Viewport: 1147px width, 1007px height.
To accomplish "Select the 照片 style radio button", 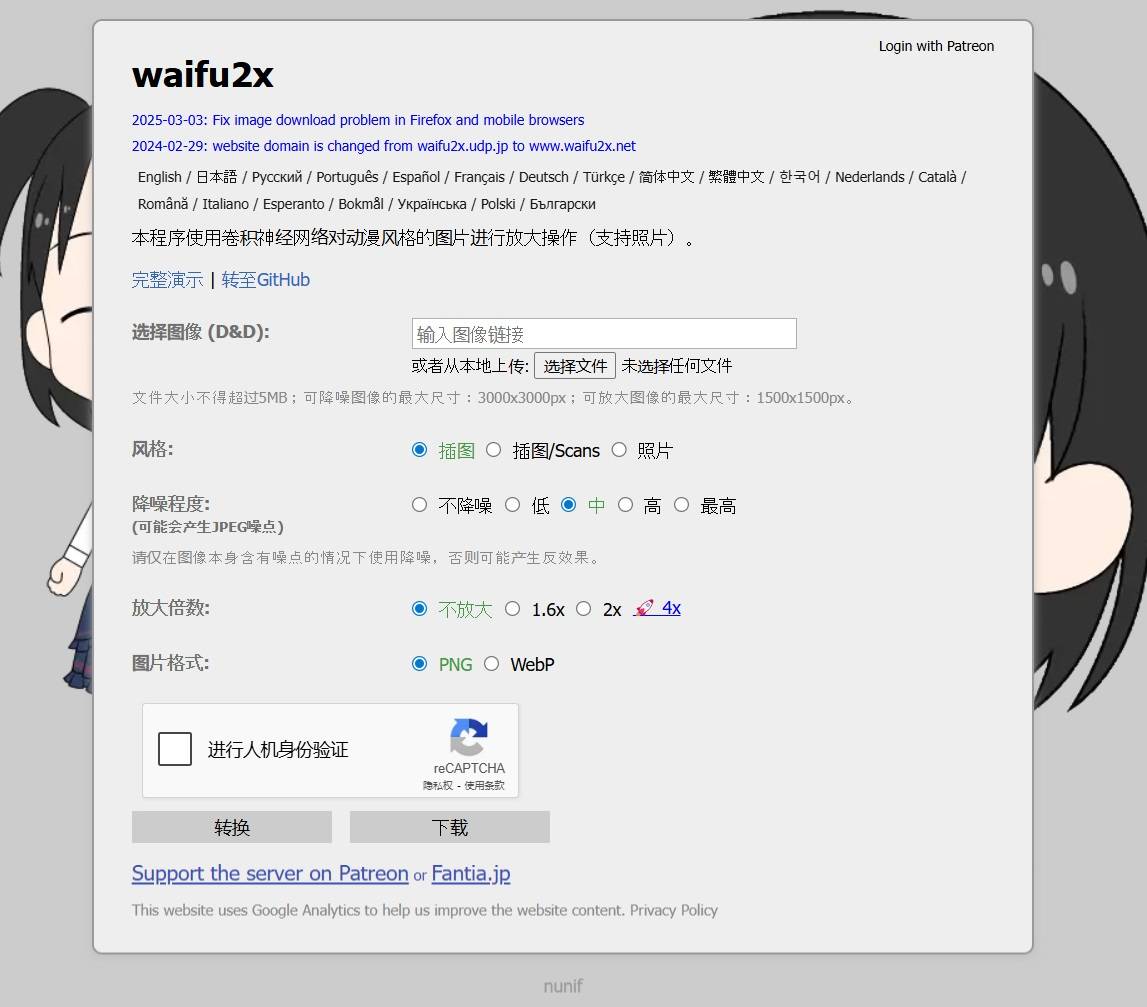I will 619,450.
